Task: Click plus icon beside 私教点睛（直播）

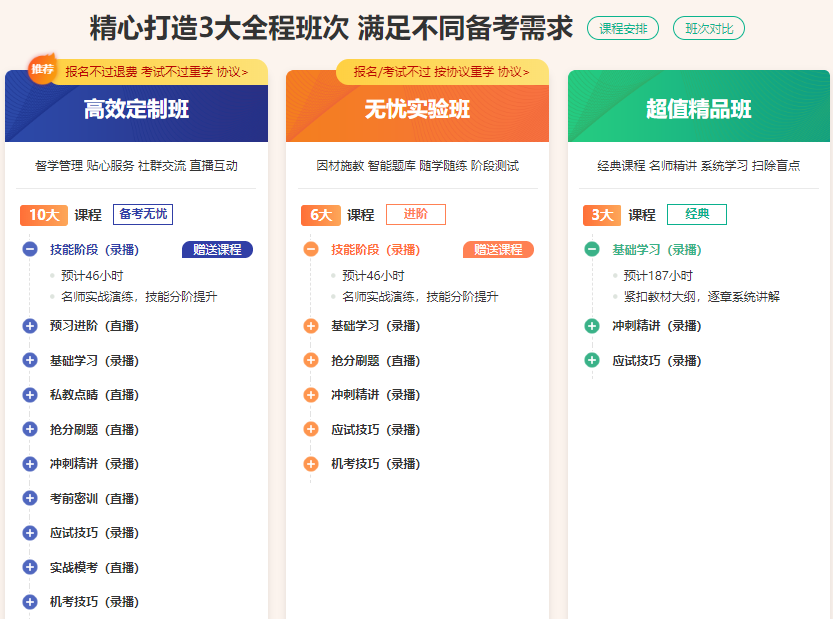Action: [30, 395]
